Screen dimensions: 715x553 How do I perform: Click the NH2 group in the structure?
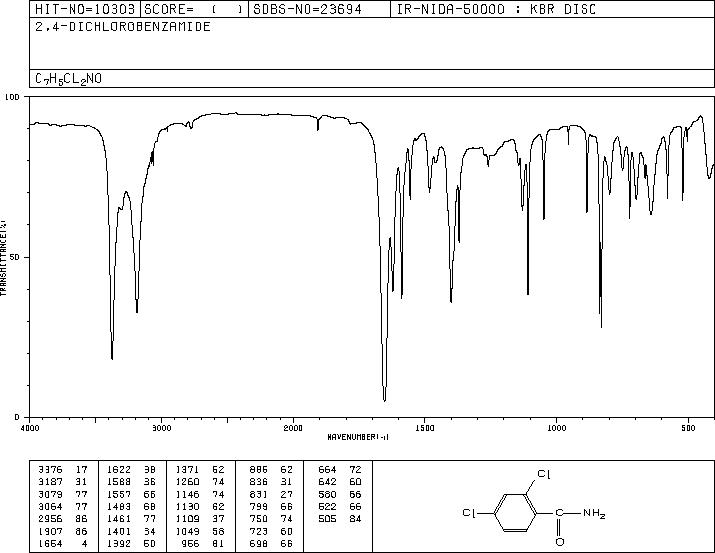(594, 514)
